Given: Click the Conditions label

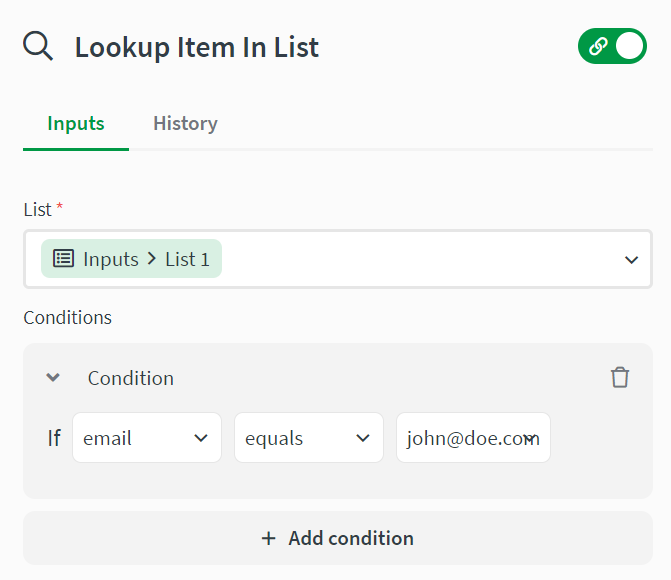Looking at the screenshot, I should pos(67,318).
